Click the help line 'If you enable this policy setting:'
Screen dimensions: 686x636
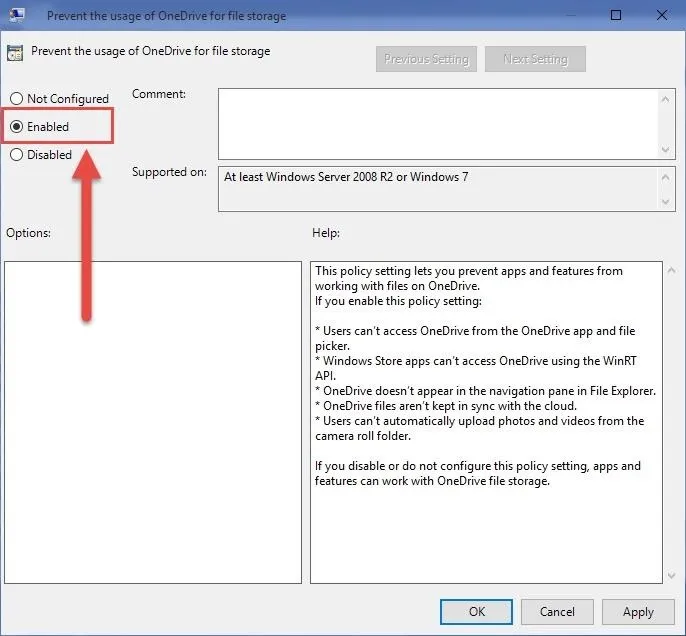[398, 301]
